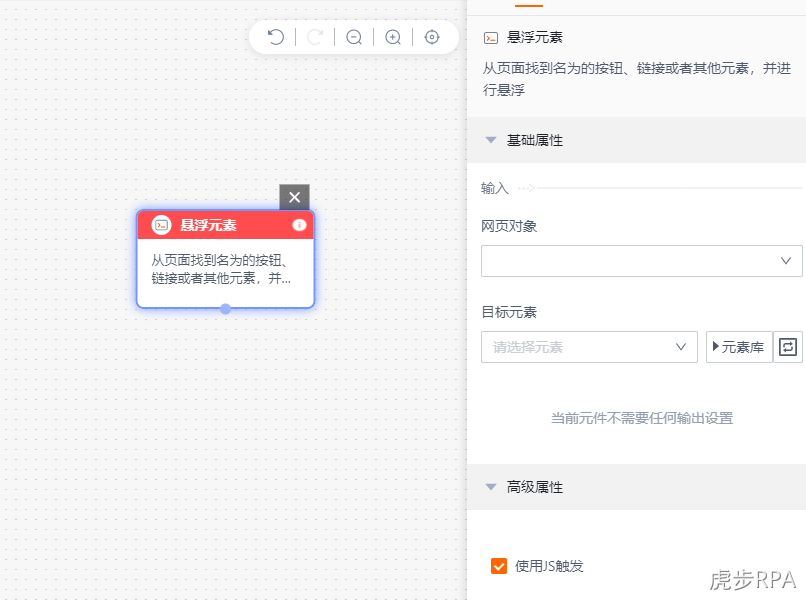Click the node's bottom connection port
The image size is (806, 600).
[225, 308]
